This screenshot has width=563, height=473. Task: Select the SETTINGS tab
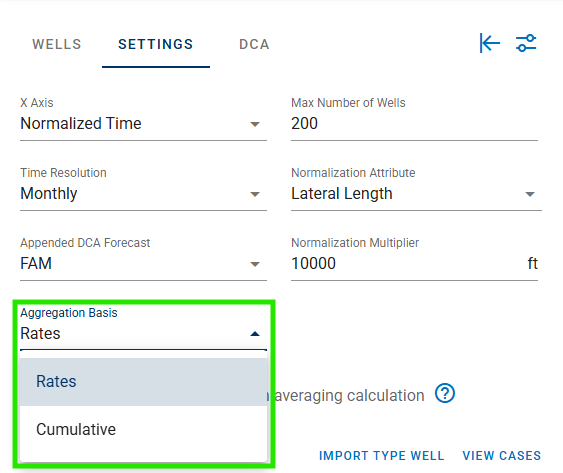(x=156, y=44)
